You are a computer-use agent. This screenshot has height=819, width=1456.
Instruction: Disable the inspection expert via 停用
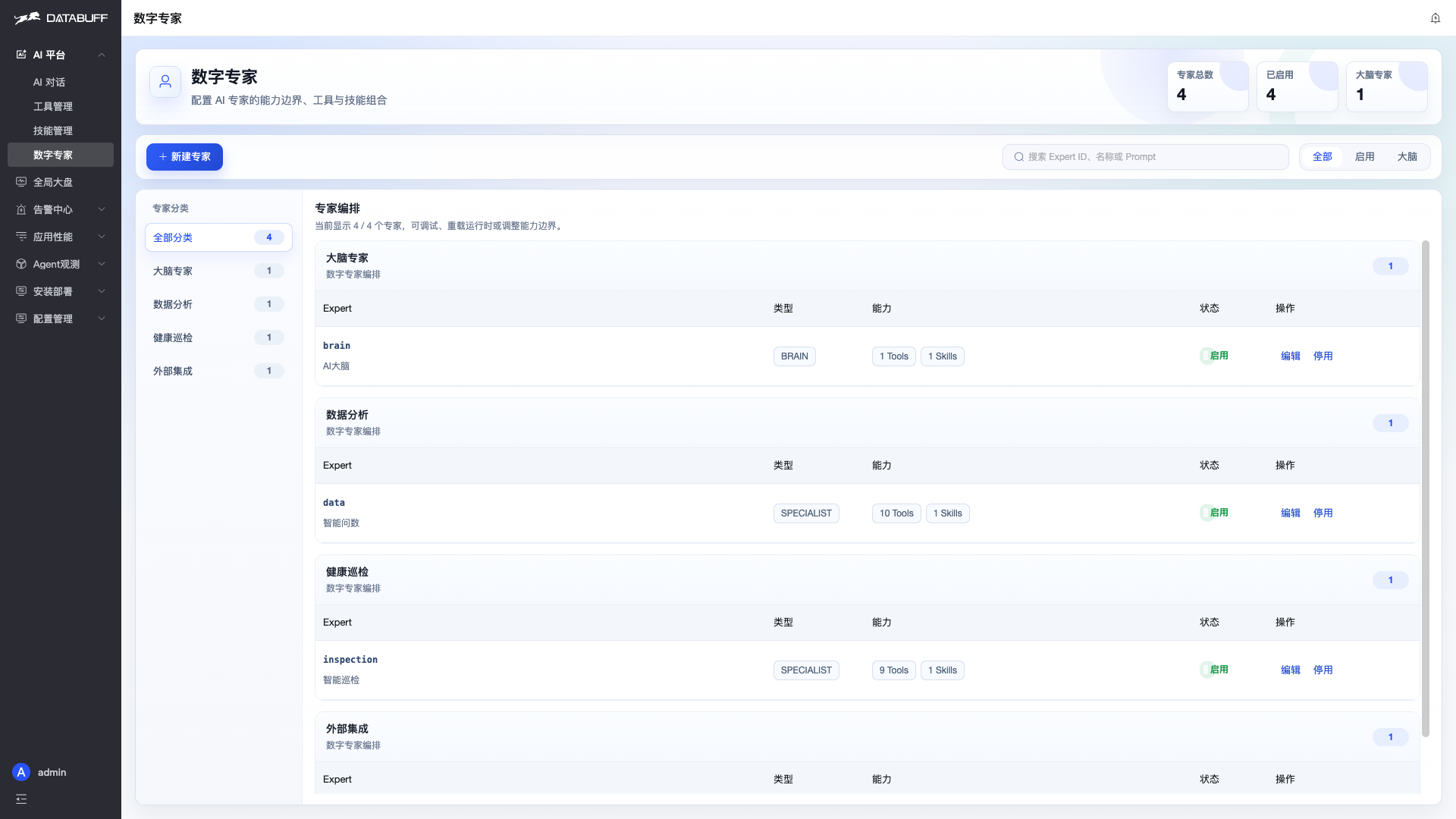(x=1323, y=670)
